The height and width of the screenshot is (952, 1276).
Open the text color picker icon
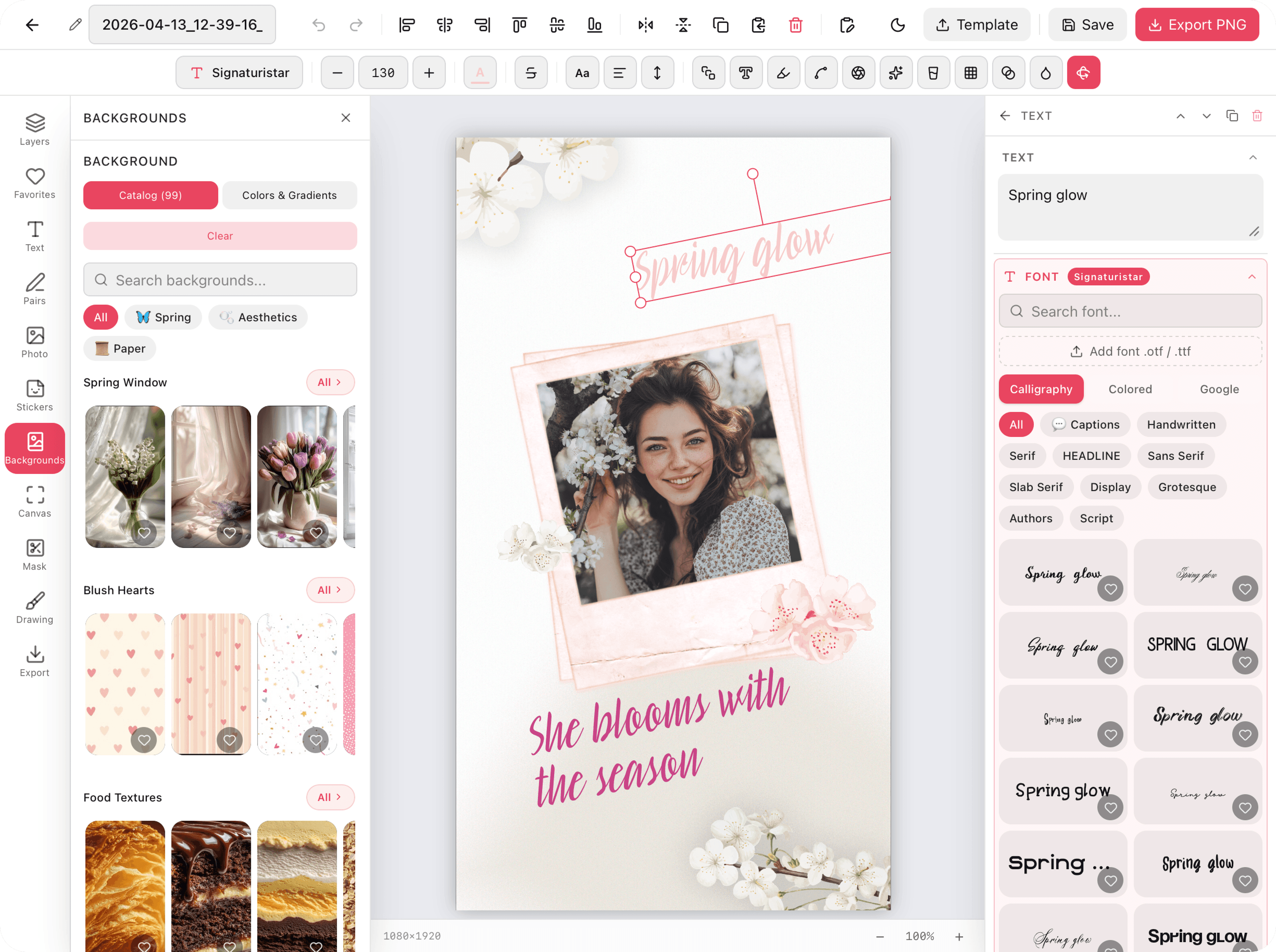point(479,73)
